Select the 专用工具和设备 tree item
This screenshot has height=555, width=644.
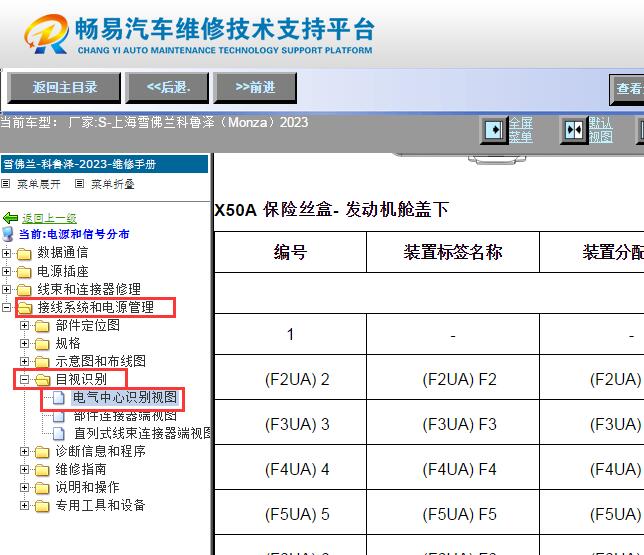(101, 505)
